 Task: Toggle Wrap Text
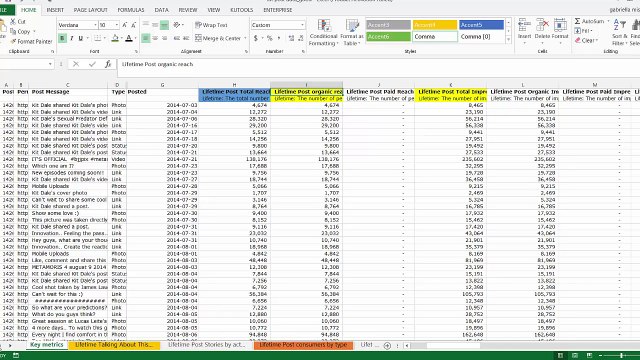click(211, 25)
